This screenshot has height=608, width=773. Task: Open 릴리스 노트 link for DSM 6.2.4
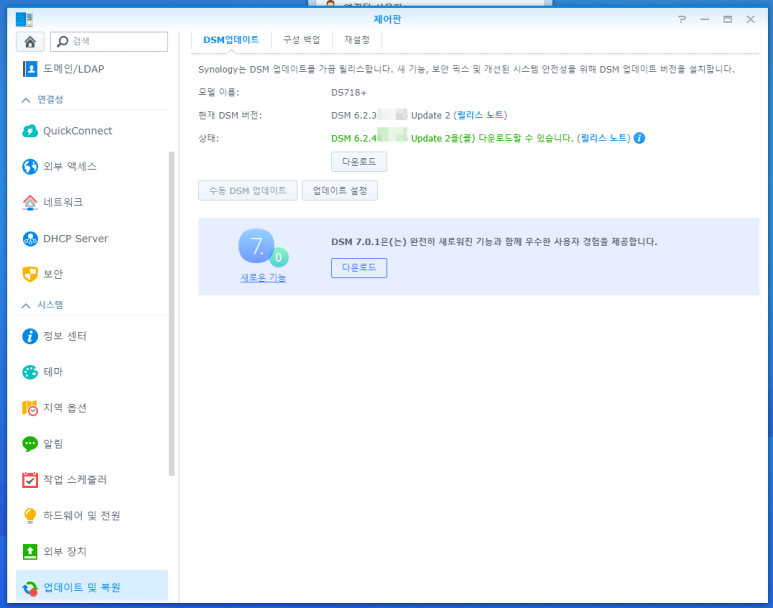(x=604, y=138)
